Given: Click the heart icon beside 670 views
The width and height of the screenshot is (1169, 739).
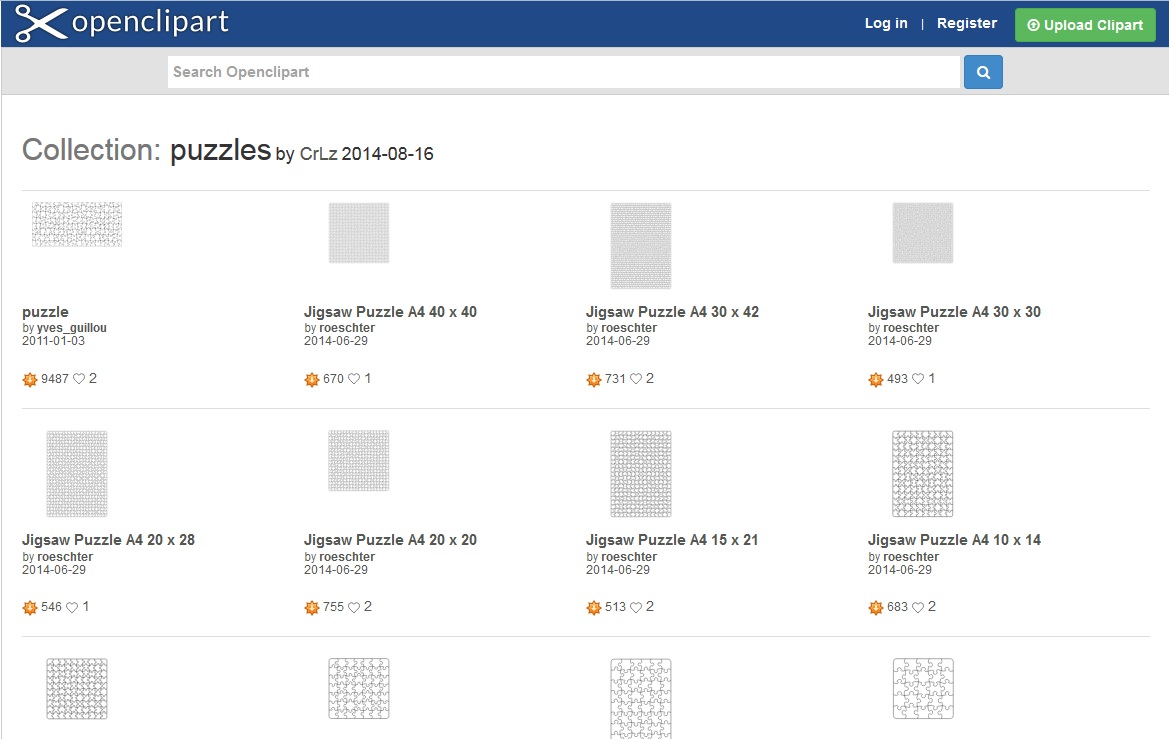Looking at the screenshot, I should 354,379.
